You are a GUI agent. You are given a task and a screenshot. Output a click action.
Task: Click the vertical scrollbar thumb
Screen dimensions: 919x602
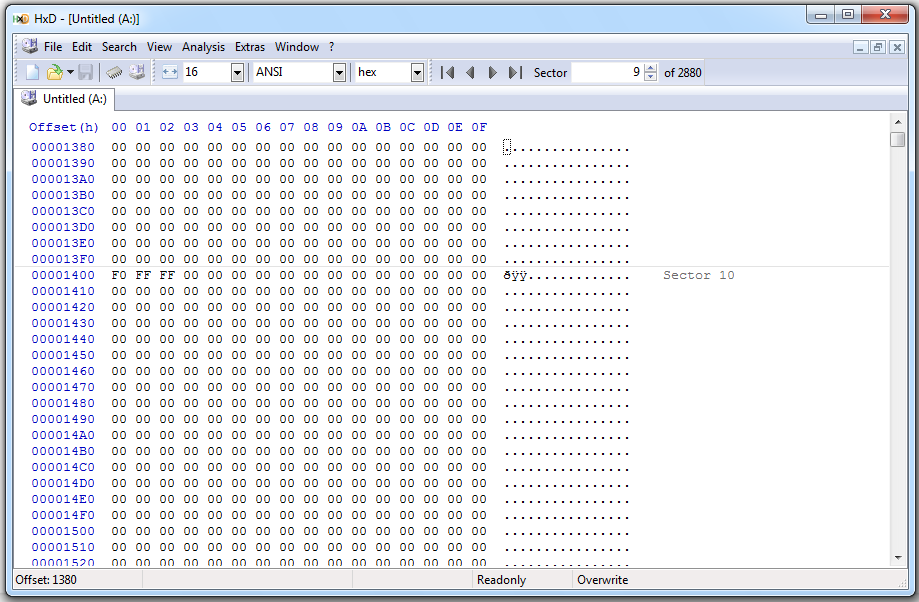tap(897, 140)
